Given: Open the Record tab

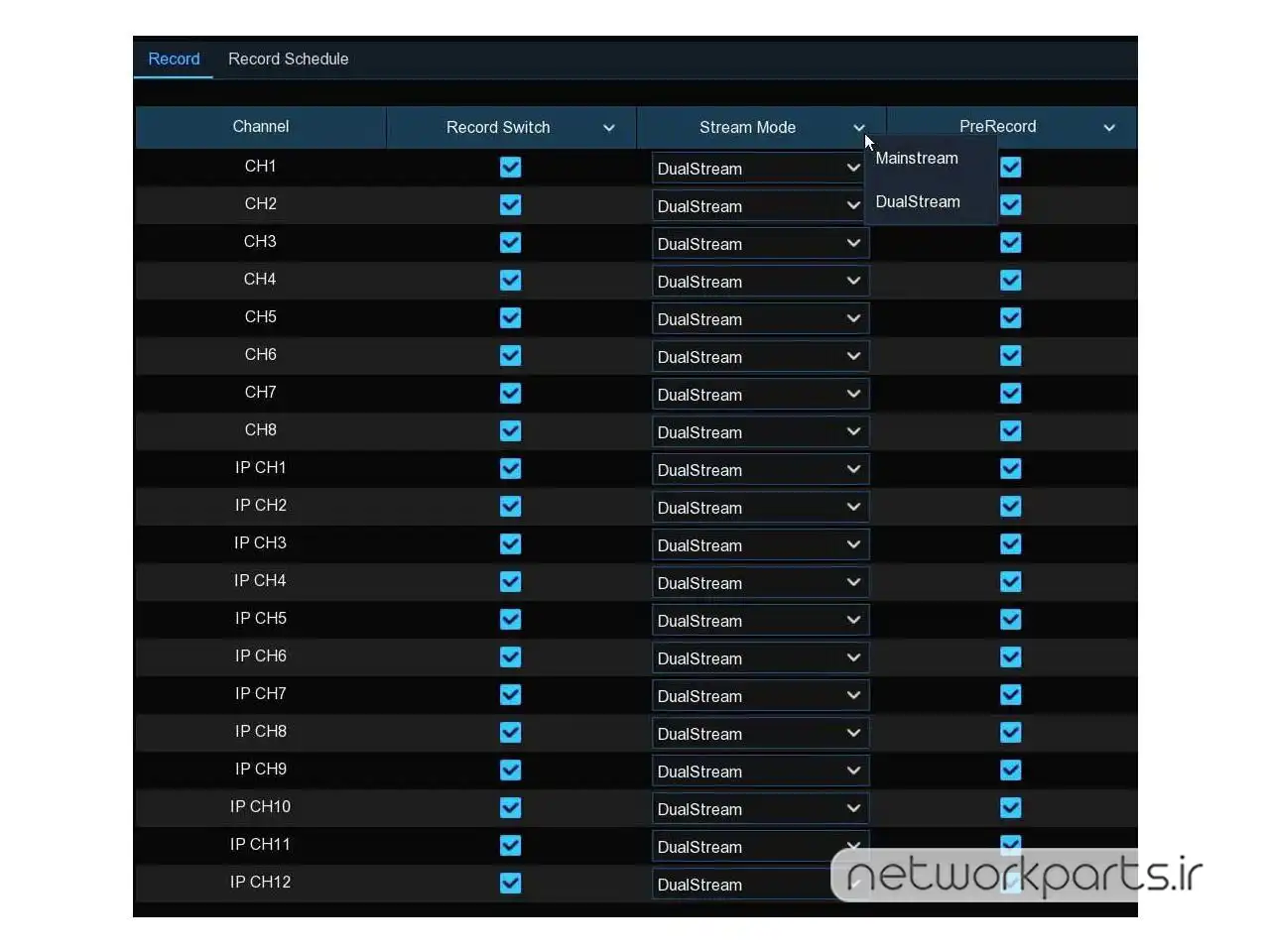Looking at the screenshot, I should (174, 59).
